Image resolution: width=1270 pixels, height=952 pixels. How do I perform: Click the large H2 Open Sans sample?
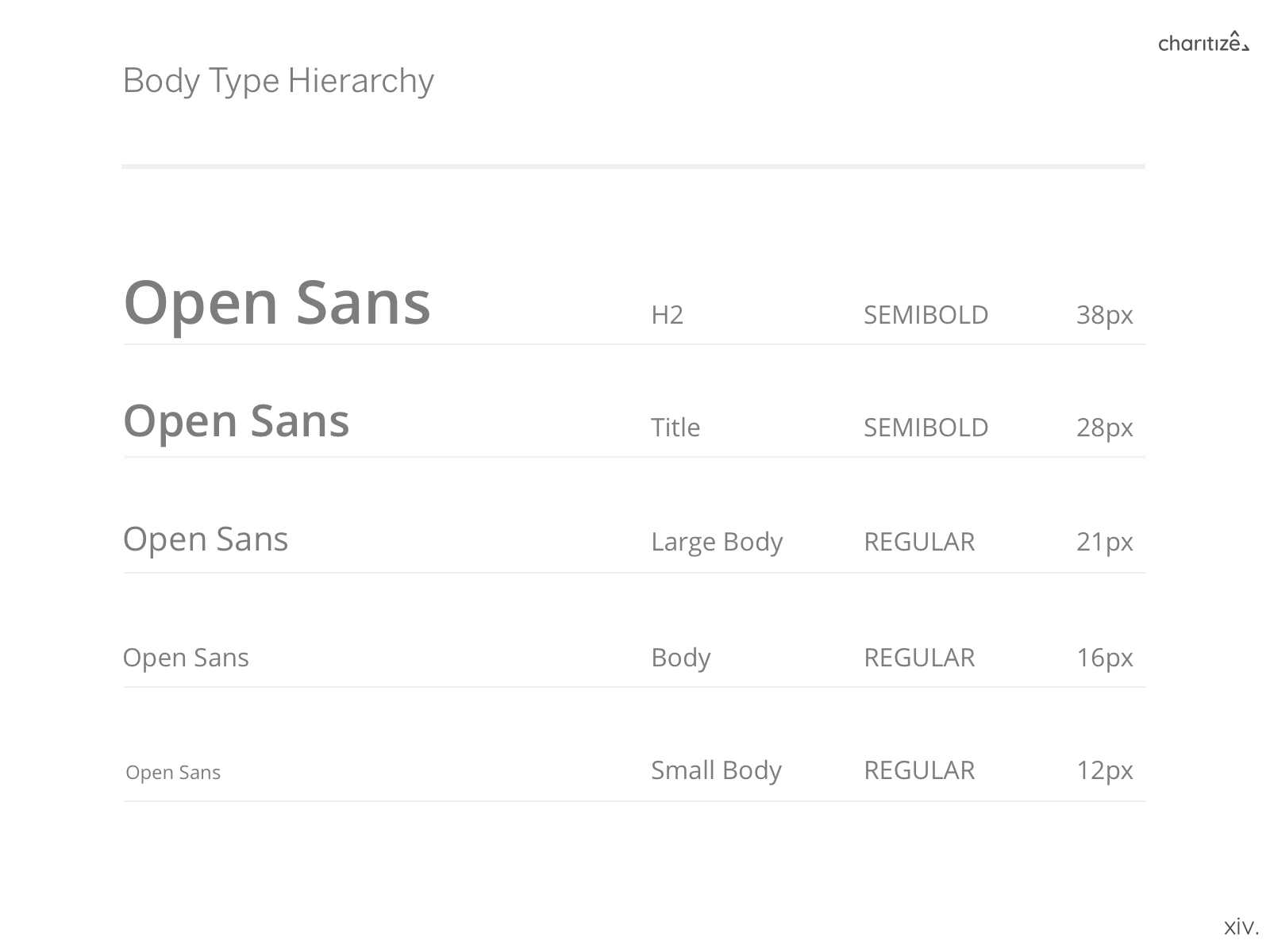[x=277, y=304]
